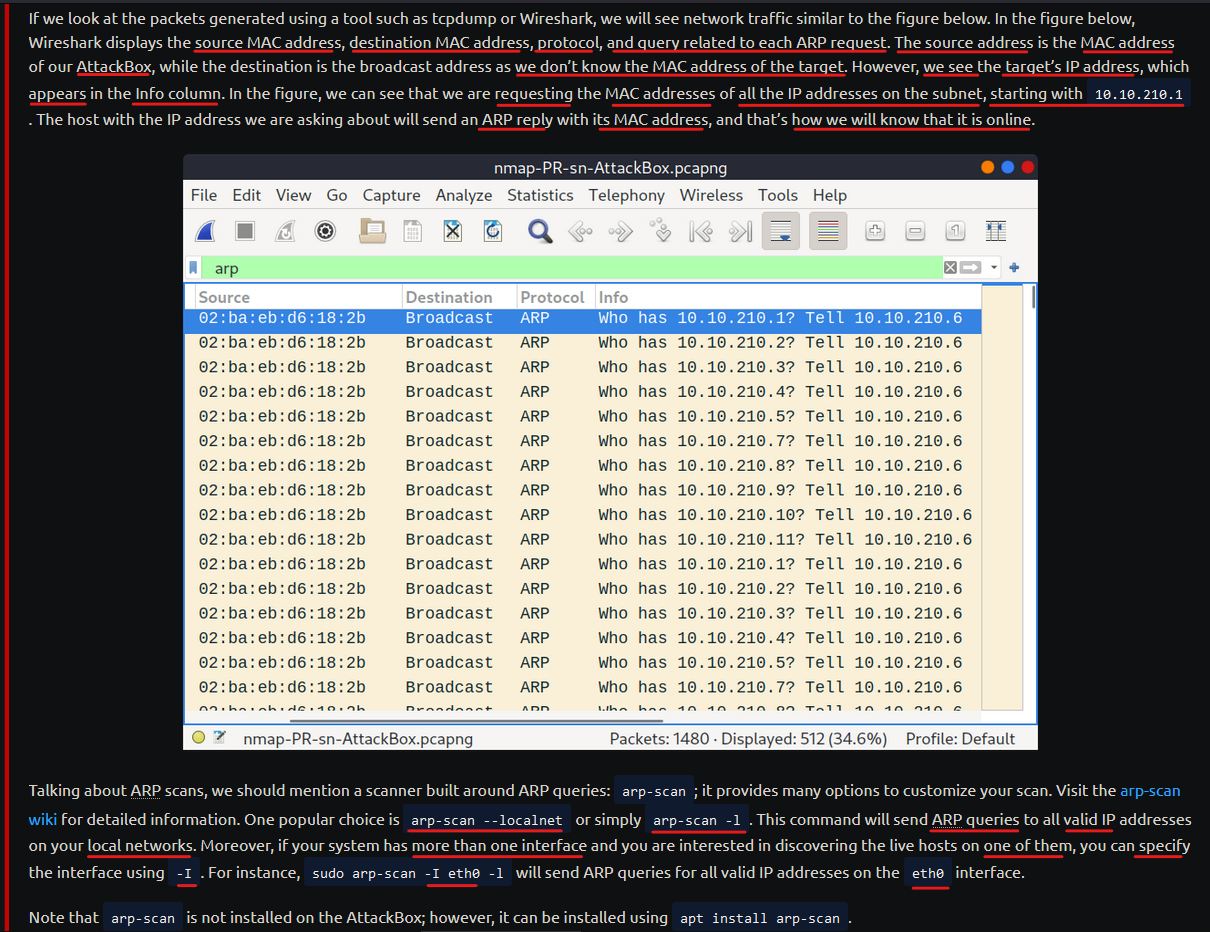Open Capture Options gear icon
1210x932 pixels.
[325, 232]
